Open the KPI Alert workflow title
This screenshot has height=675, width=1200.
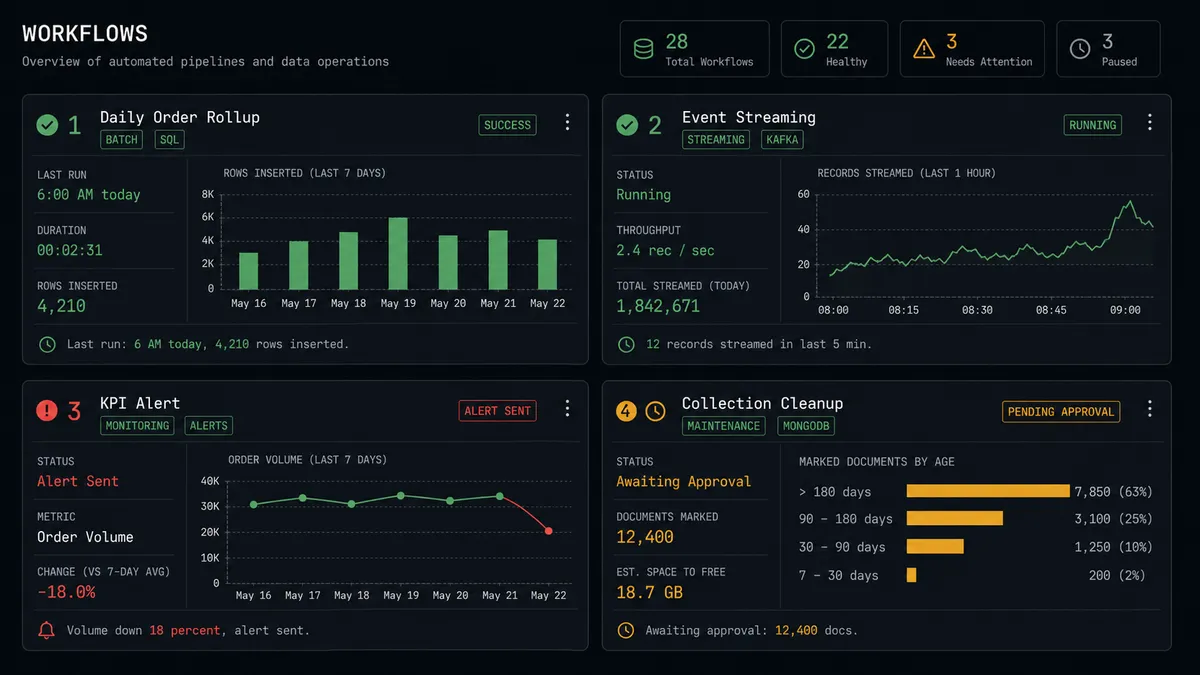tap(140, 403)
